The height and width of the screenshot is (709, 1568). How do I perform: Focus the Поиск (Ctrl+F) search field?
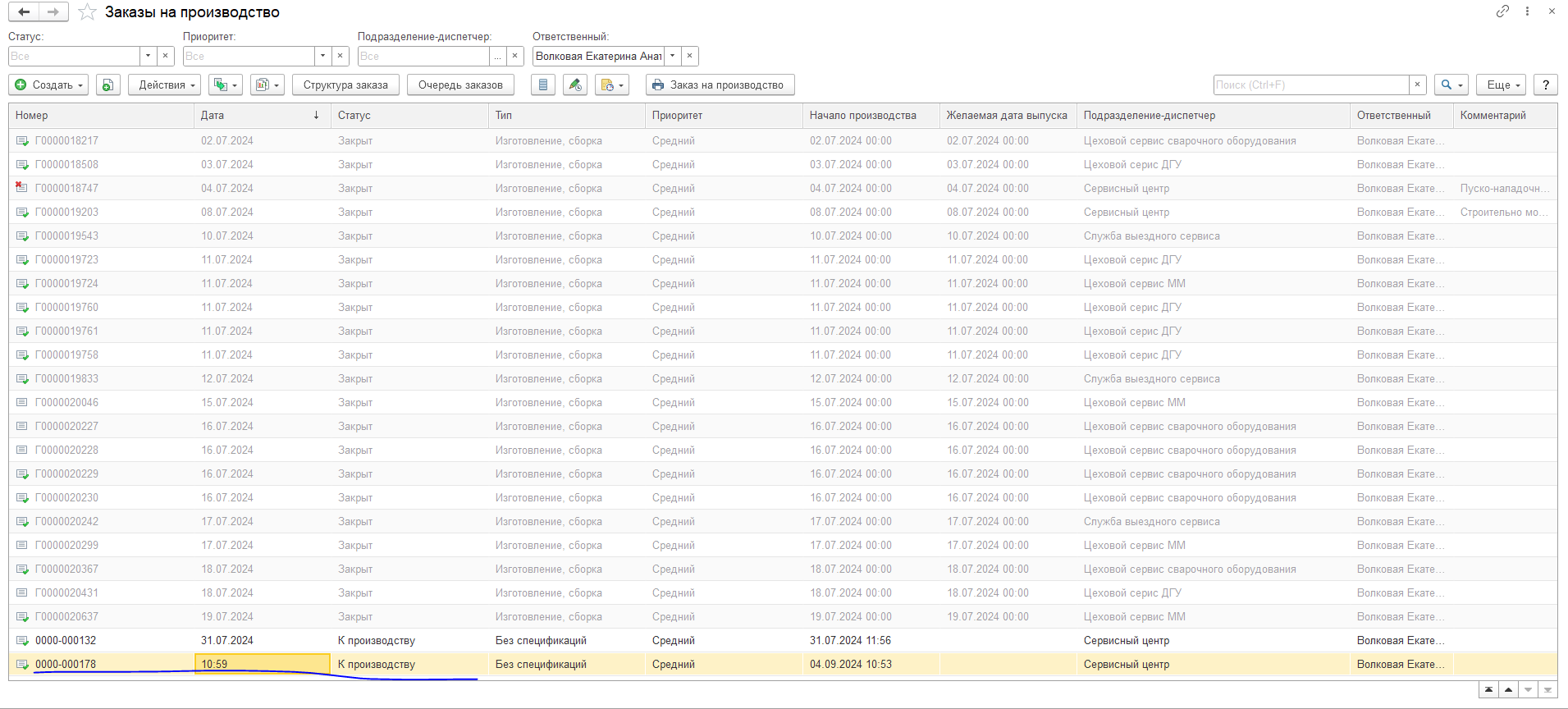coord(1311,85)
